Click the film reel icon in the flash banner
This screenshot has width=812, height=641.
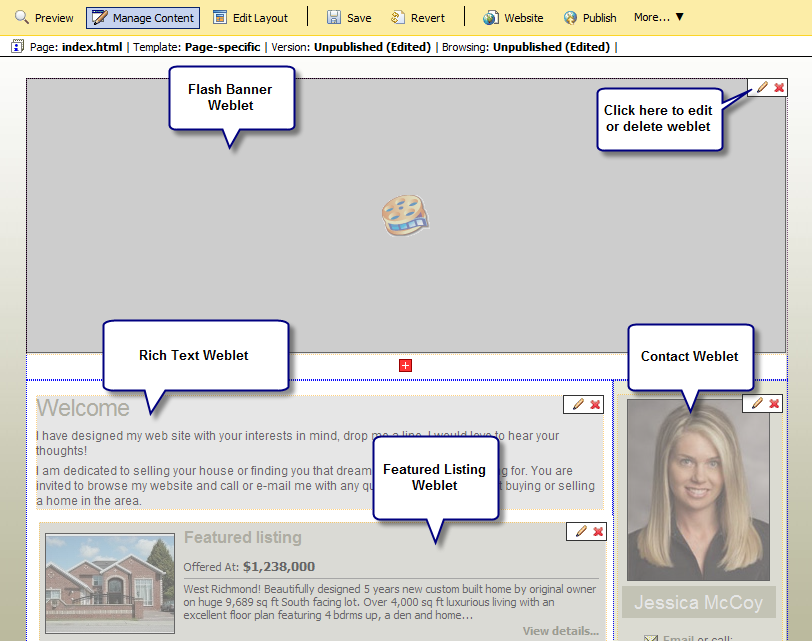(405, 215)
